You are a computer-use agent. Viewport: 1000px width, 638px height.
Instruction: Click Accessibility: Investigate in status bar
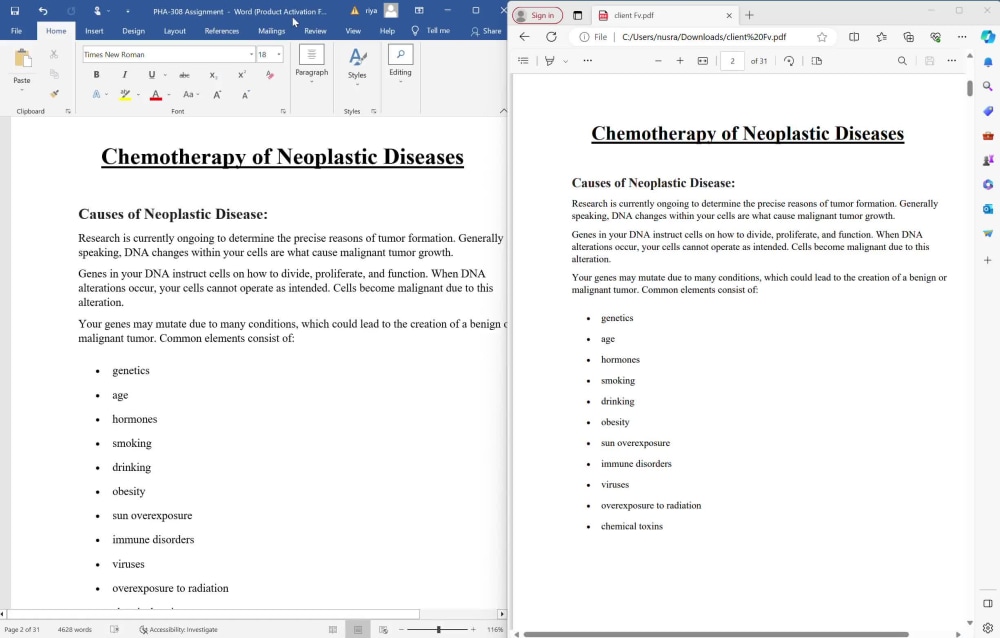pos(179,630)
